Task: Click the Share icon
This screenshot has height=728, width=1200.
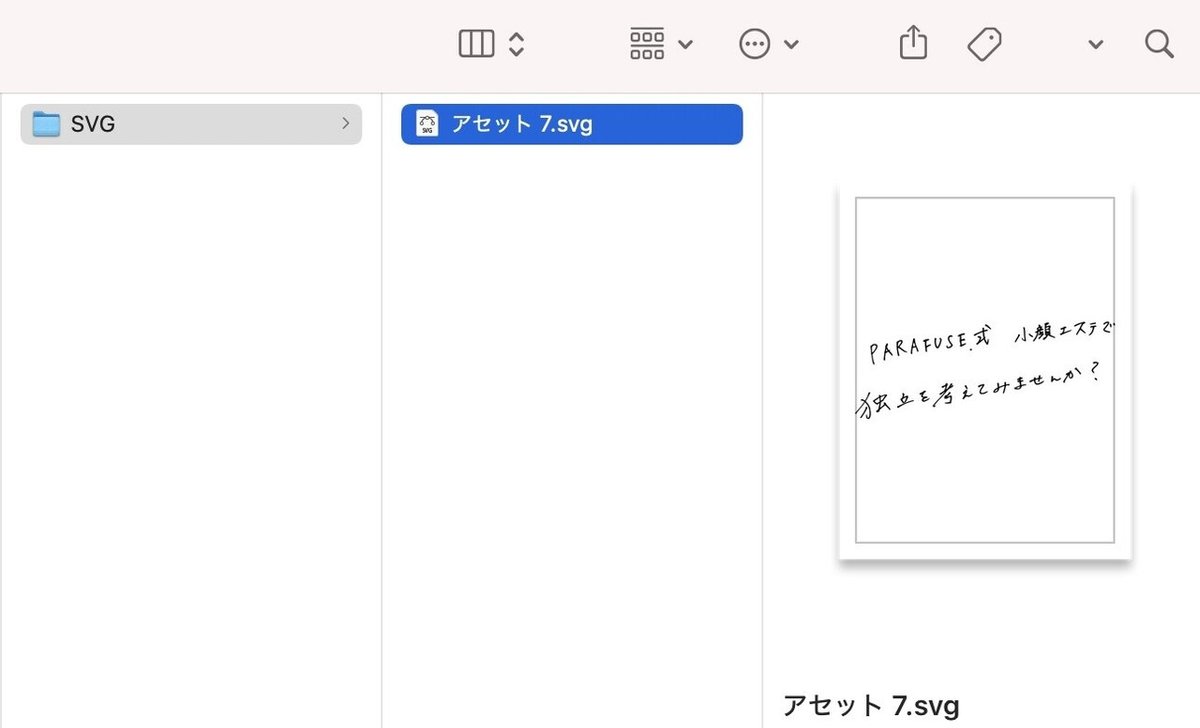Action: [913, 43]
